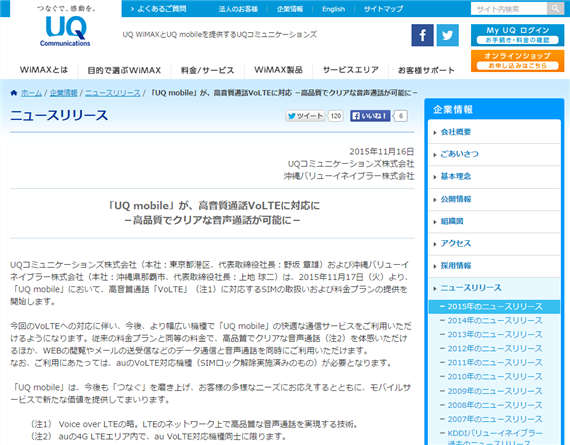Select 2007年のニュースリリース
Image resolution: width=570 pixels, height=445 pixels.
(x=494, y=419)
